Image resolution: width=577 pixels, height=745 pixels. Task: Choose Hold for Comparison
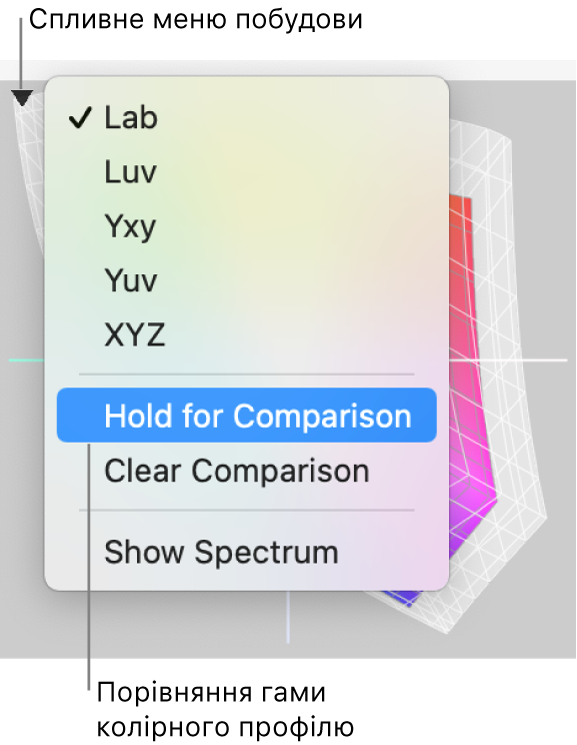[247, 415]
